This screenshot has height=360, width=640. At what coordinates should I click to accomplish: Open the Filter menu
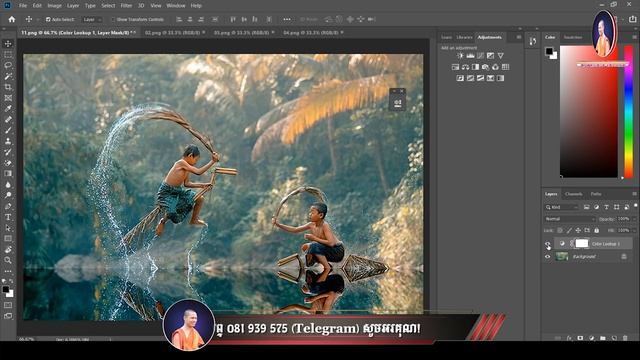click(126, 6)
